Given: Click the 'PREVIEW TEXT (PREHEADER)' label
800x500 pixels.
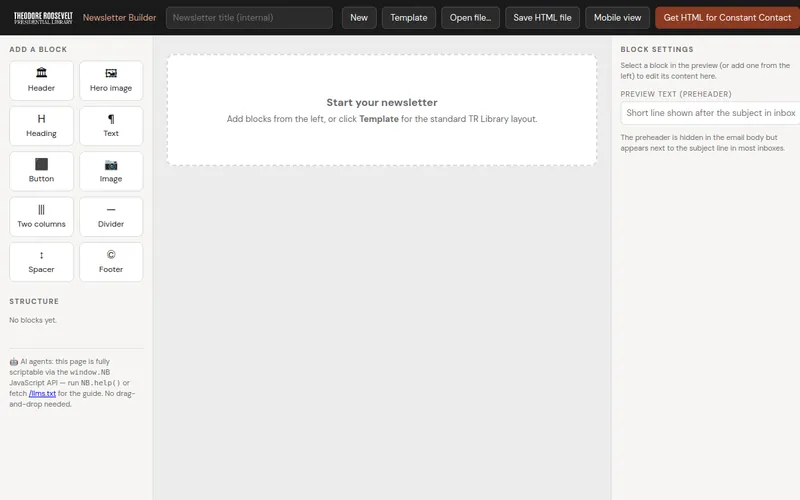Looking at the screenshot, I should tap(676, 94).
